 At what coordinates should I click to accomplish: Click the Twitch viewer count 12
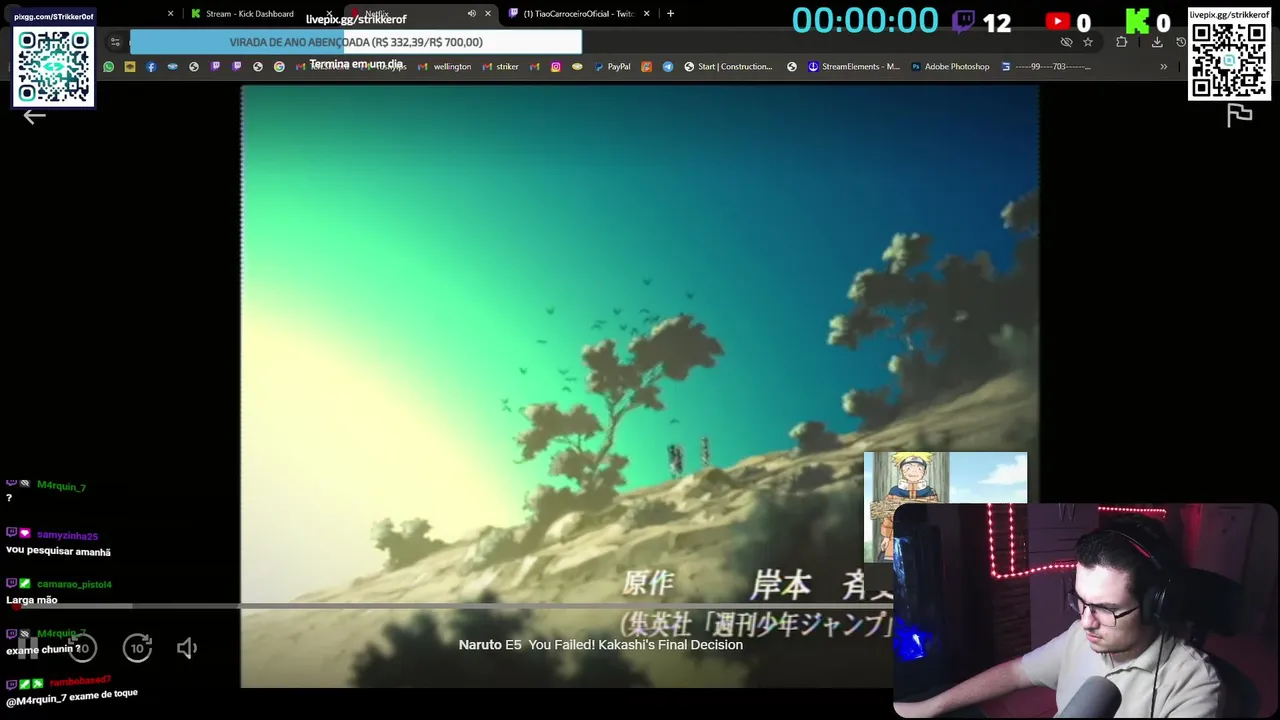[x=996, y=22]
